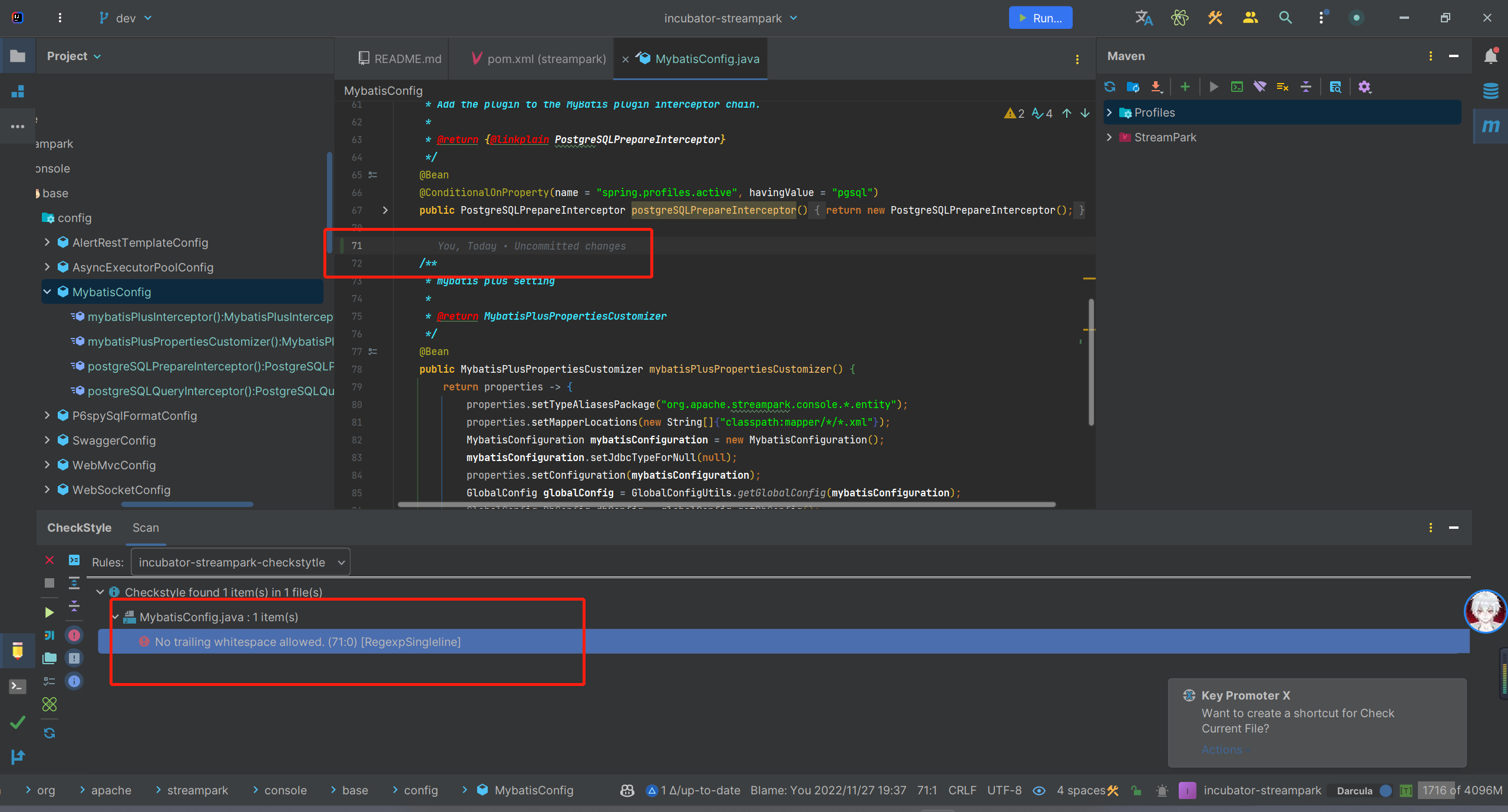Reload all Maven projects
The image size is (1508, 812).
click(1110, 87)
